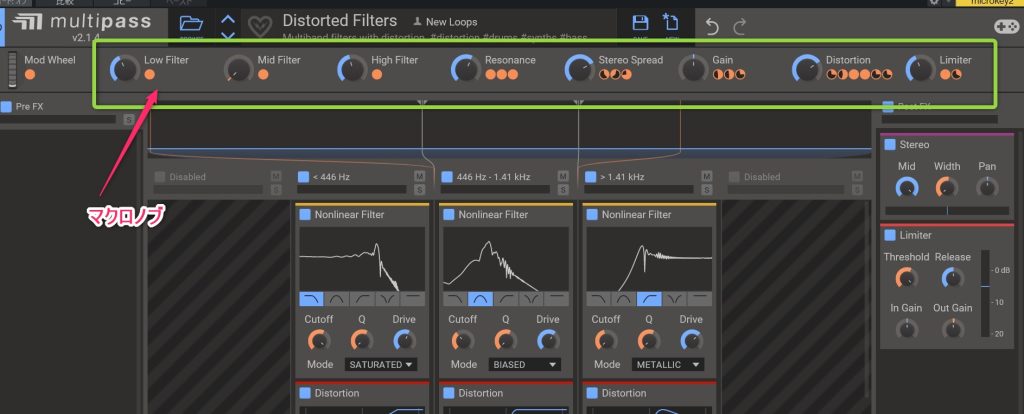Step to the previous preset with the up arrow
The height and width of the screenshot is (414, 1024).
click(227, 19)
